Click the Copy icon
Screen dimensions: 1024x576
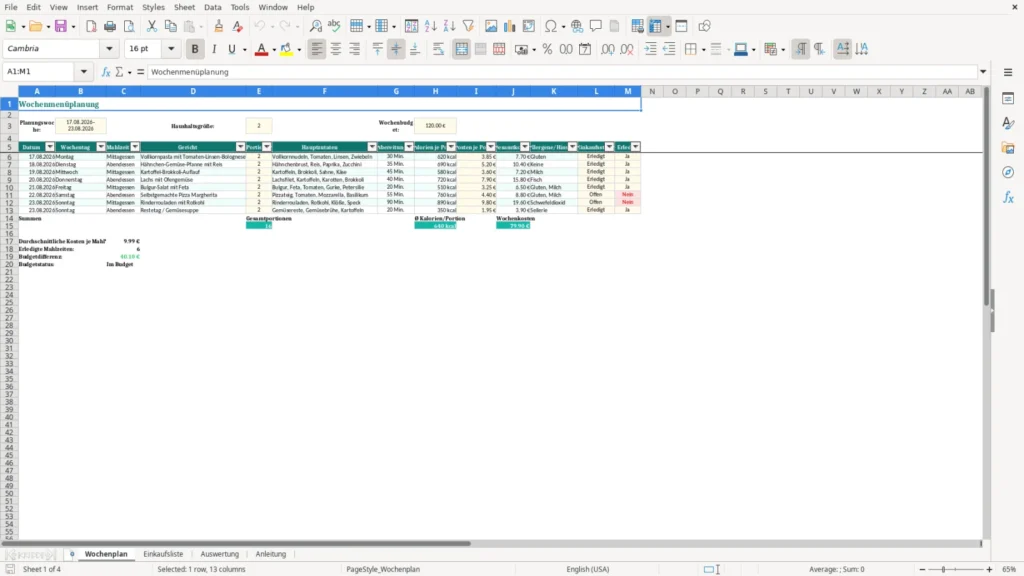click(170, 26)
